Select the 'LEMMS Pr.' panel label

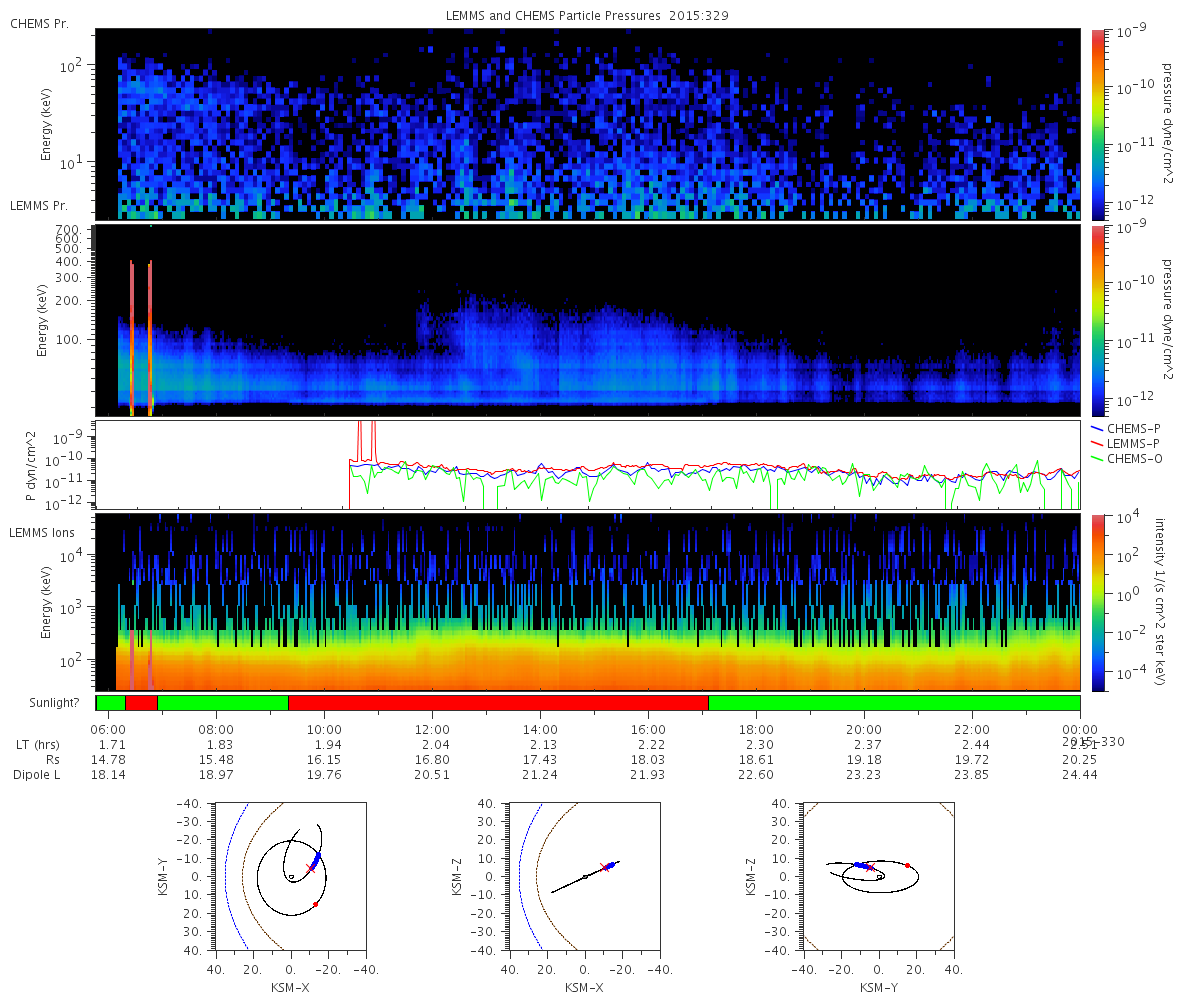click(40, 206)
